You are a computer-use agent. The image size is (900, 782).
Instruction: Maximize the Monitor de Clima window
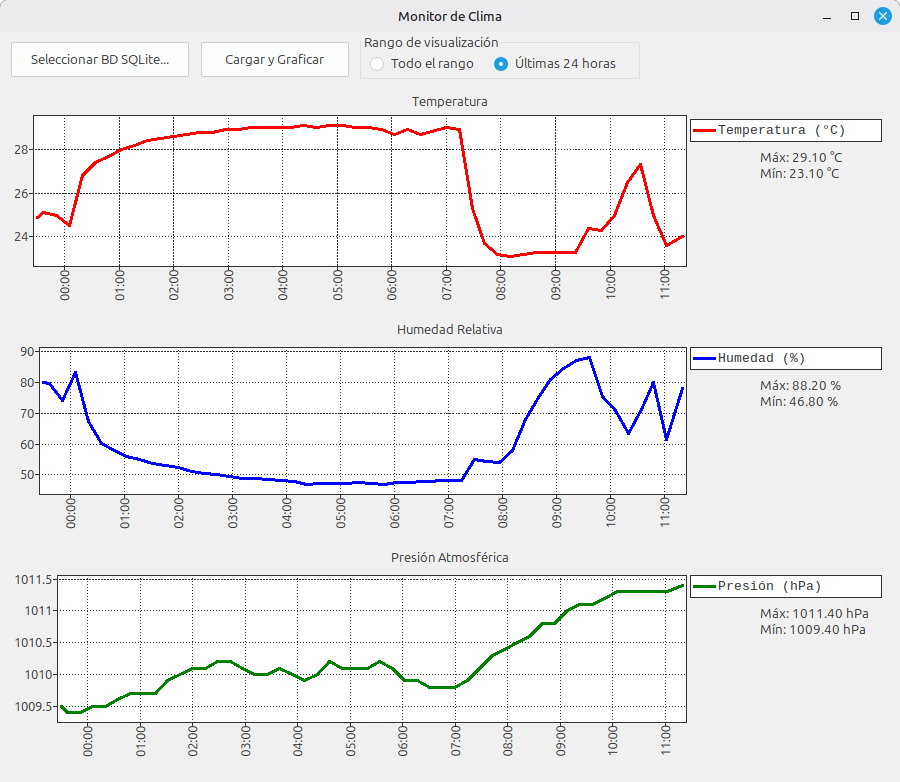click(855, 17)
